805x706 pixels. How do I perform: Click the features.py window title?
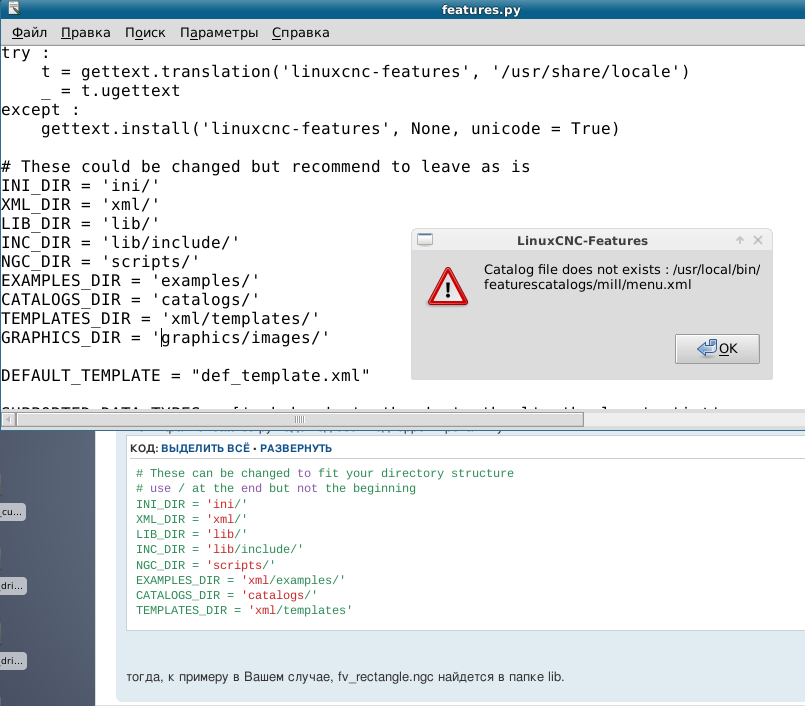click(481, 10)
